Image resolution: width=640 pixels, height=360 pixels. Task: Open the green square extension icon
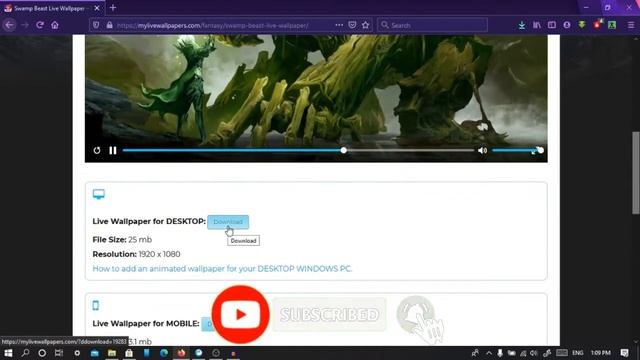612,25
